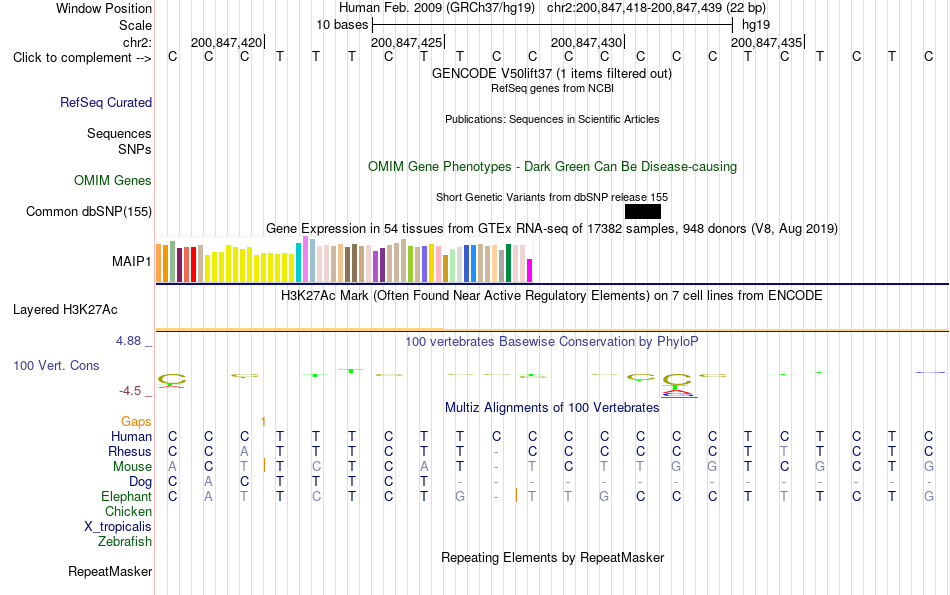Select the X_tropicalis alignment row label
950x595 pixels.
click(x=118, y=527)
